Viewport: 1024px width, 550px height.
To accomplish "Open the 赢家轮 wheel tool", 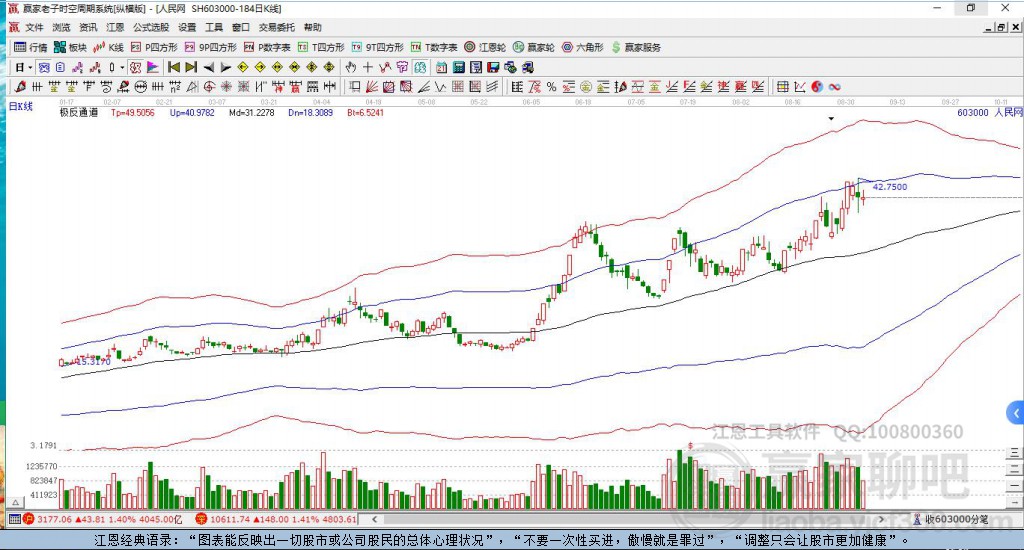I will tap(534, 47).
